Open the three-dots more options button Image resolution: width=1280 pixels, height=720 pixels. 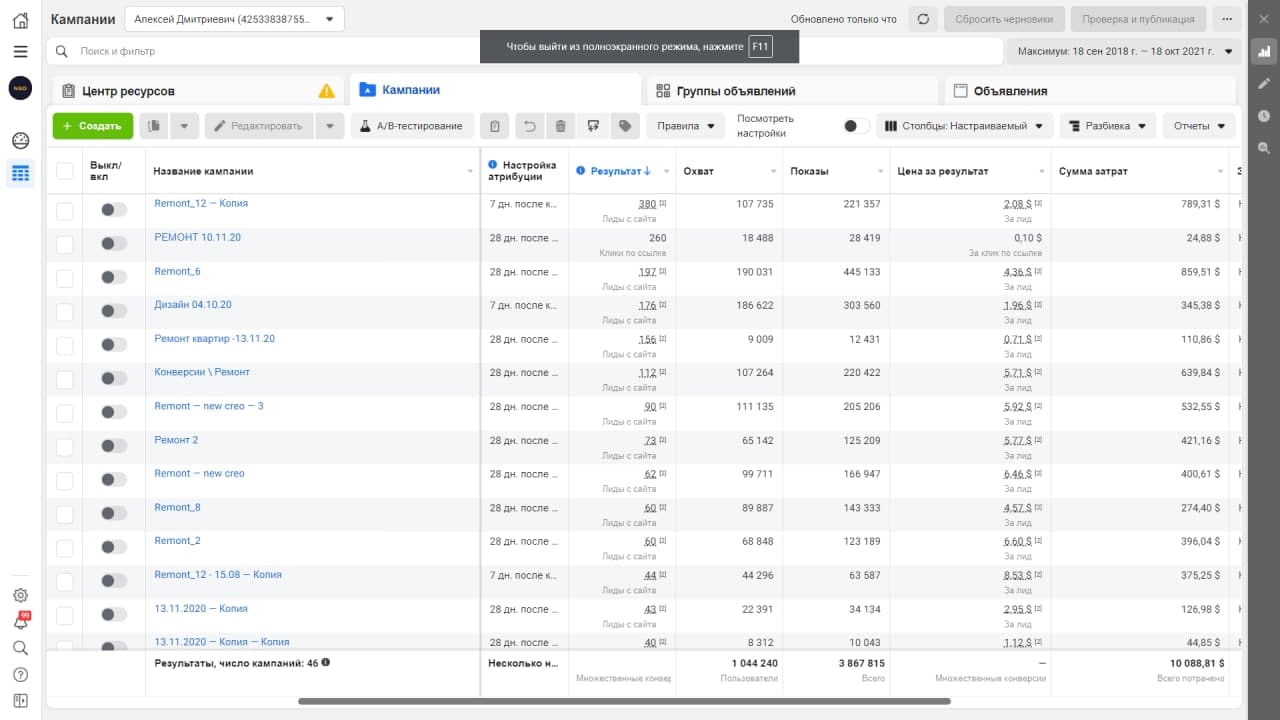(x=1227, y=19)
